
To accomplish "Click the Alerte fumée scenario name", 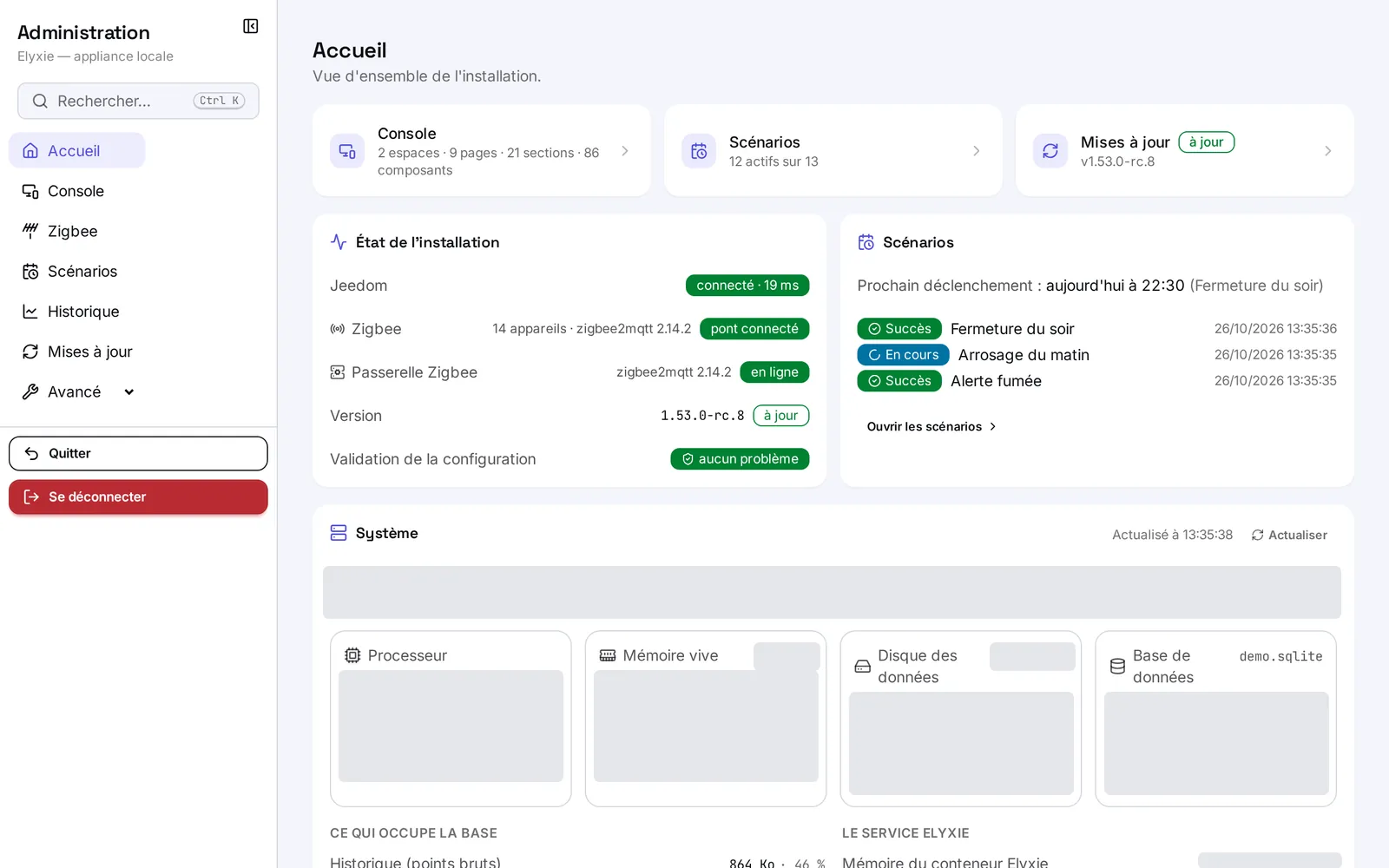I will point(996,381).
